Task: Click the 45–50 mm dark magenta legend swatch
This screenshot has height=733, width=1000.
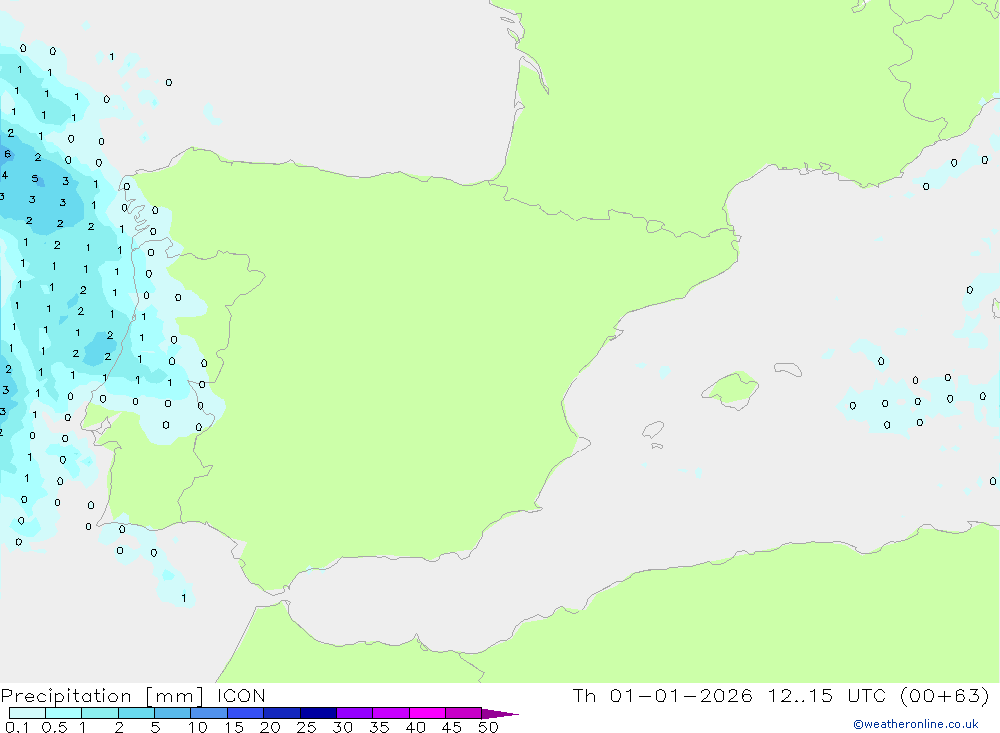Action: (464, 713)
